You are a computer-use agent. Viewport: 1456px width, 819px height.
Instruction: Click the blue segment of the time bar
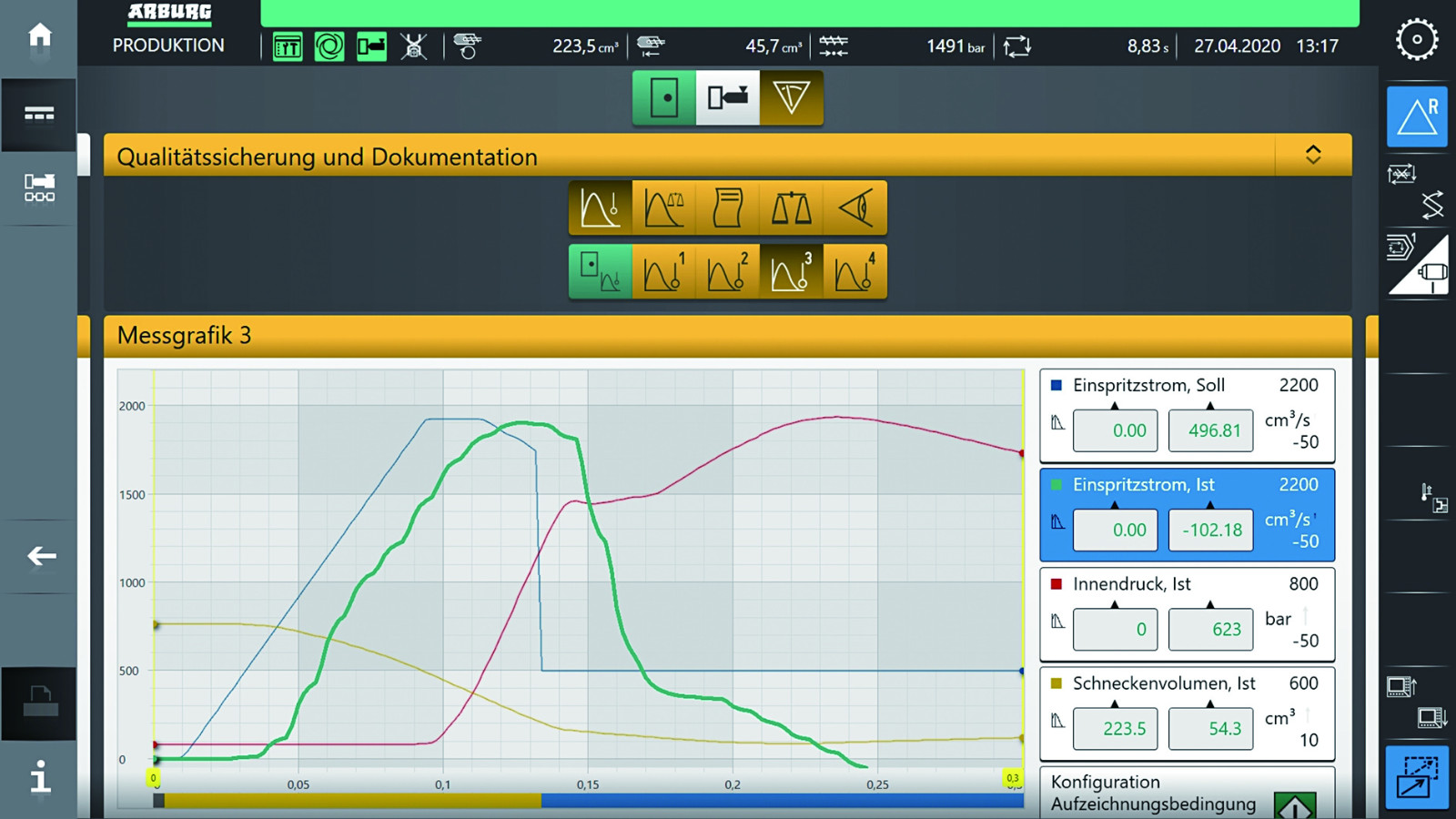click(783, 801)
